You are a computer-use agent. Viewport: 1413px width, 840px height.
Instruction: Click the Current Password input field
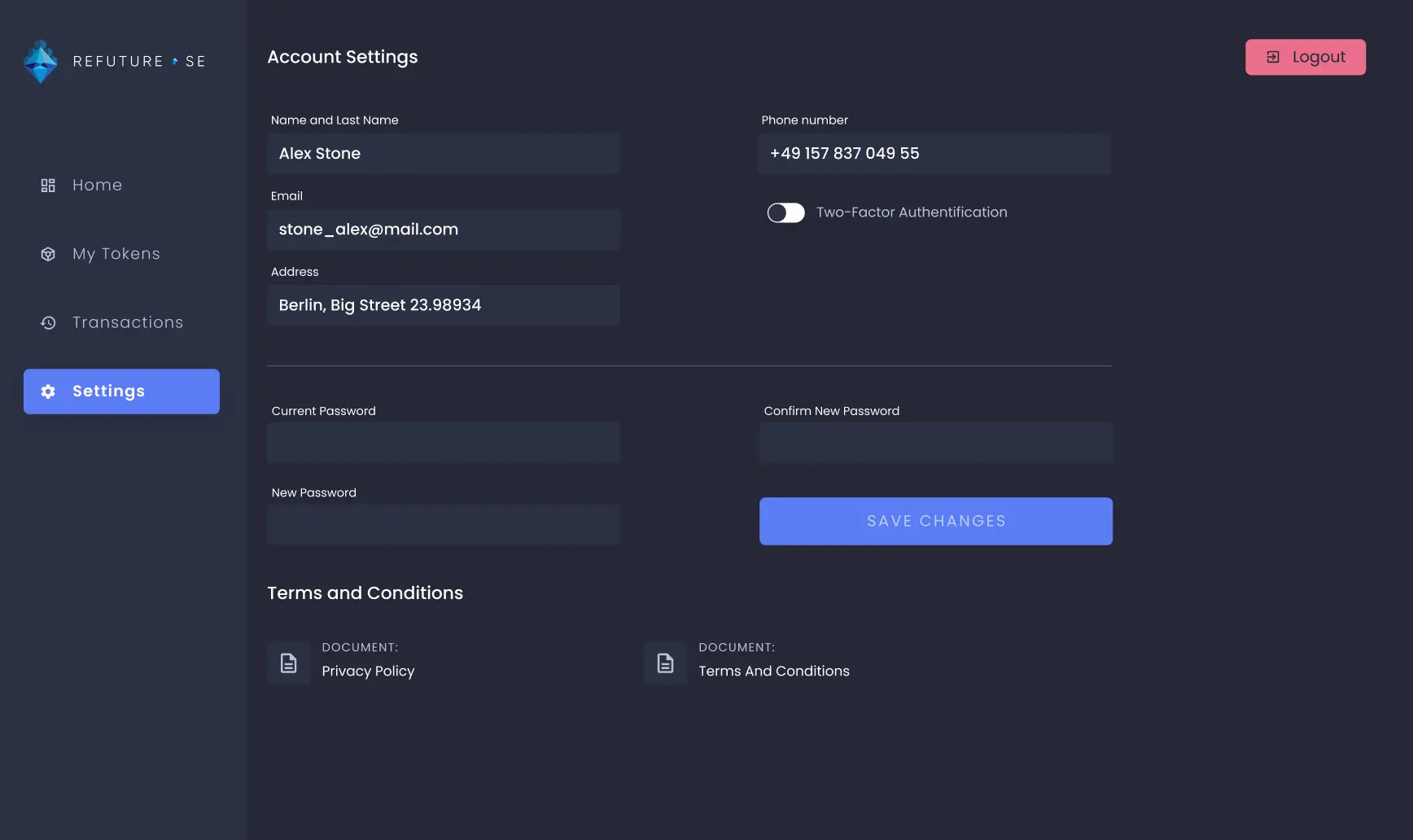tap(444, 443)
